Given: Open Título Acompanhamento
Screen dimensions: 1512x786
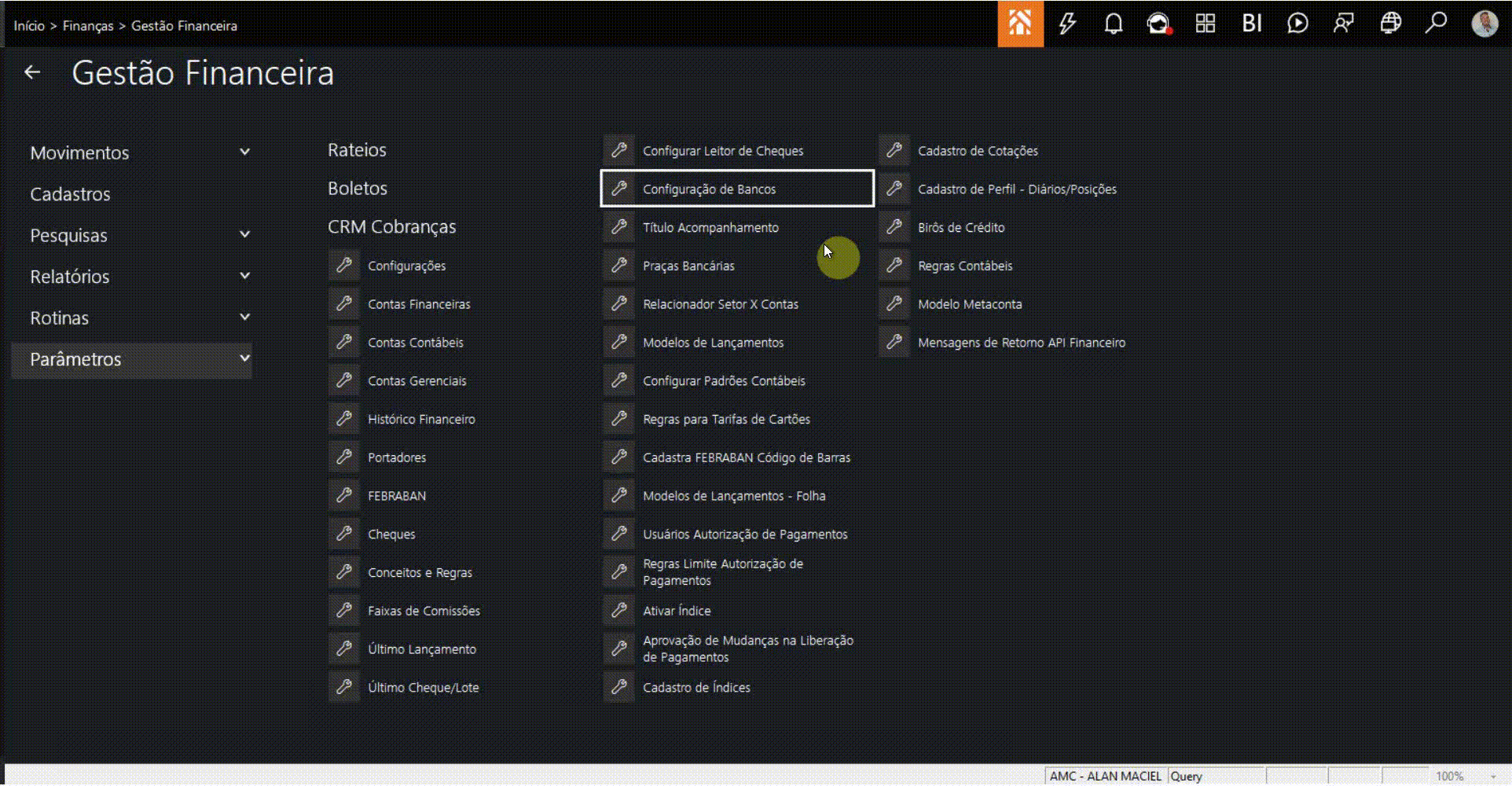Looking at the screenshot, I should point(710,228).
